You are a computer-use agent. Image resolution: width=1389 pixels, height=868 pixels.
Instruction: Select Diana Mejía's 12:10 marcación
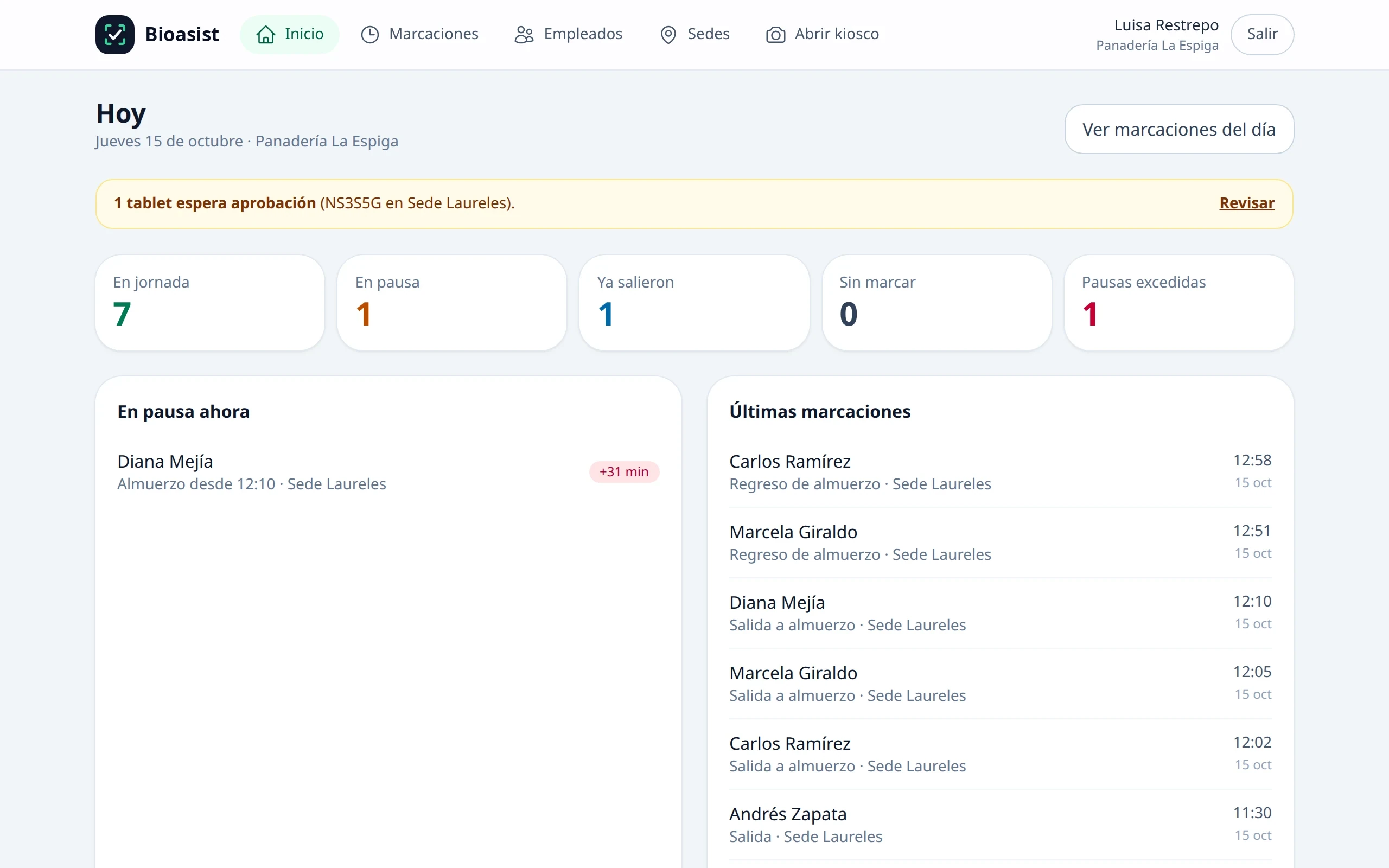tap(1001, 613)
